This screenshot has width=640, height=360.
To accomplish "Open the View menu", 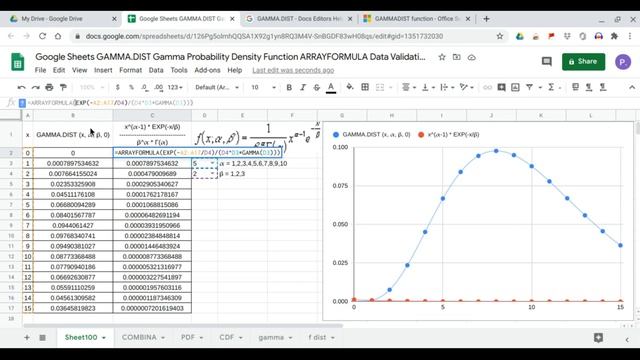I will [x=80, y=70].
